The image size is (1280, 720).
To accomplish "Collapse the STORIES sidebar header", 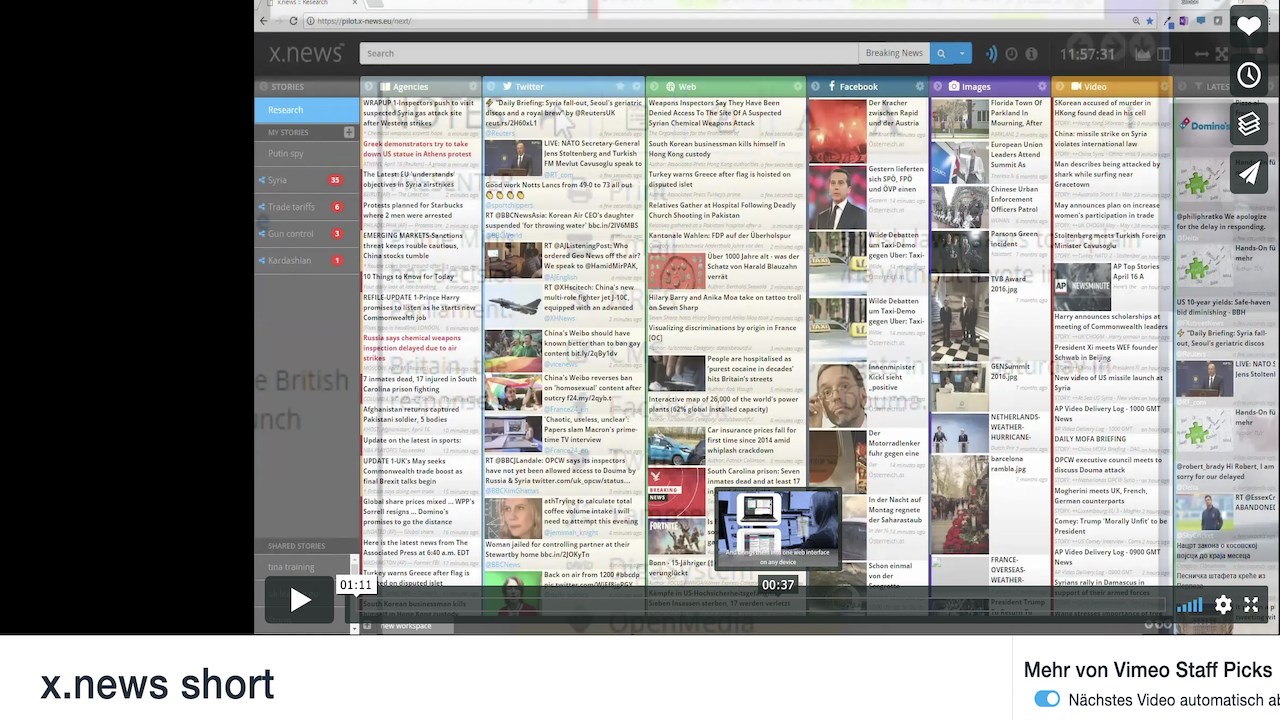I will point(306,87).
